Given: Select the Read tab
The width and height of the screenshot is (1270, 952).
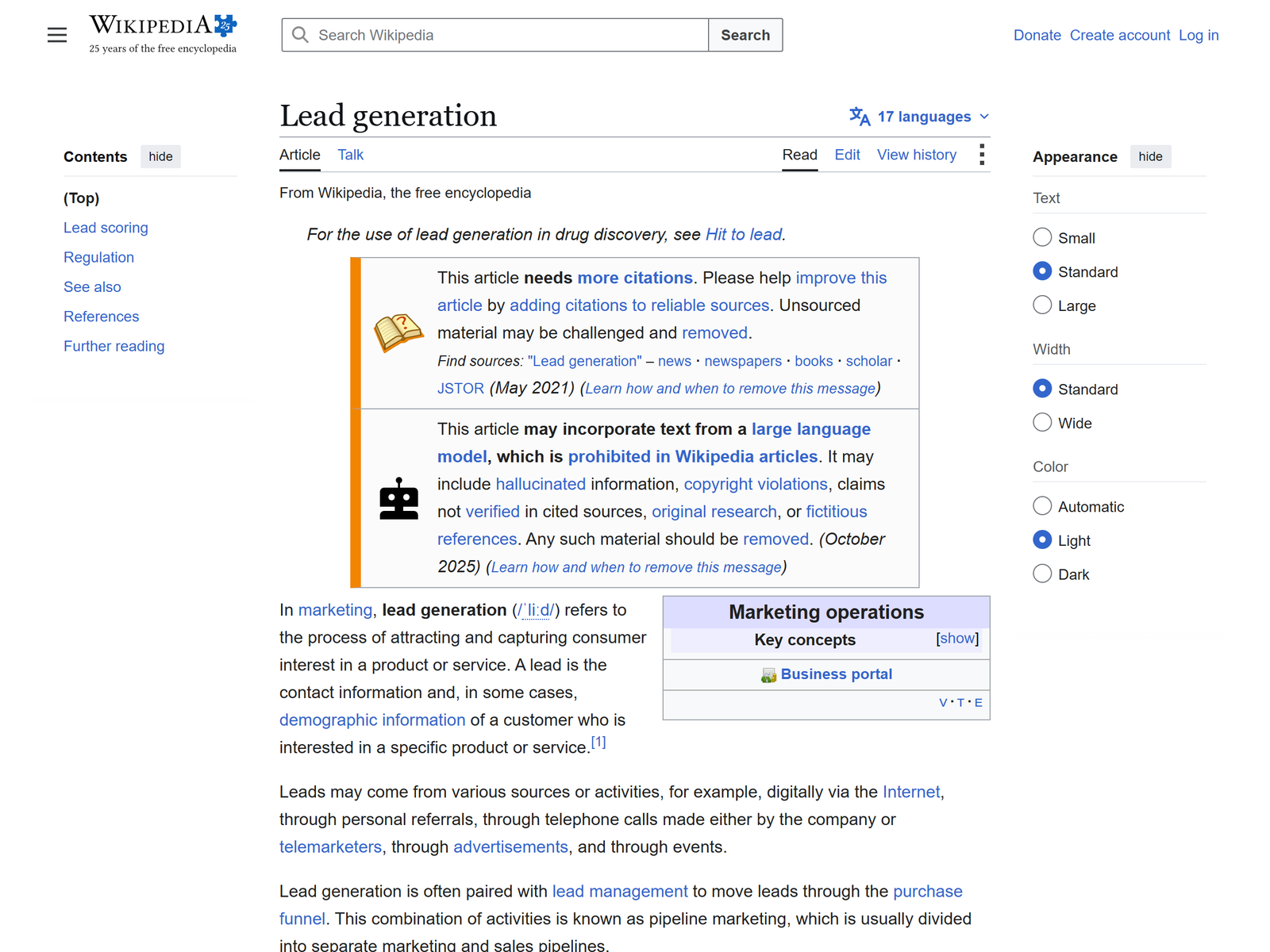Looking at the screenshot, I should click(799, 155).
